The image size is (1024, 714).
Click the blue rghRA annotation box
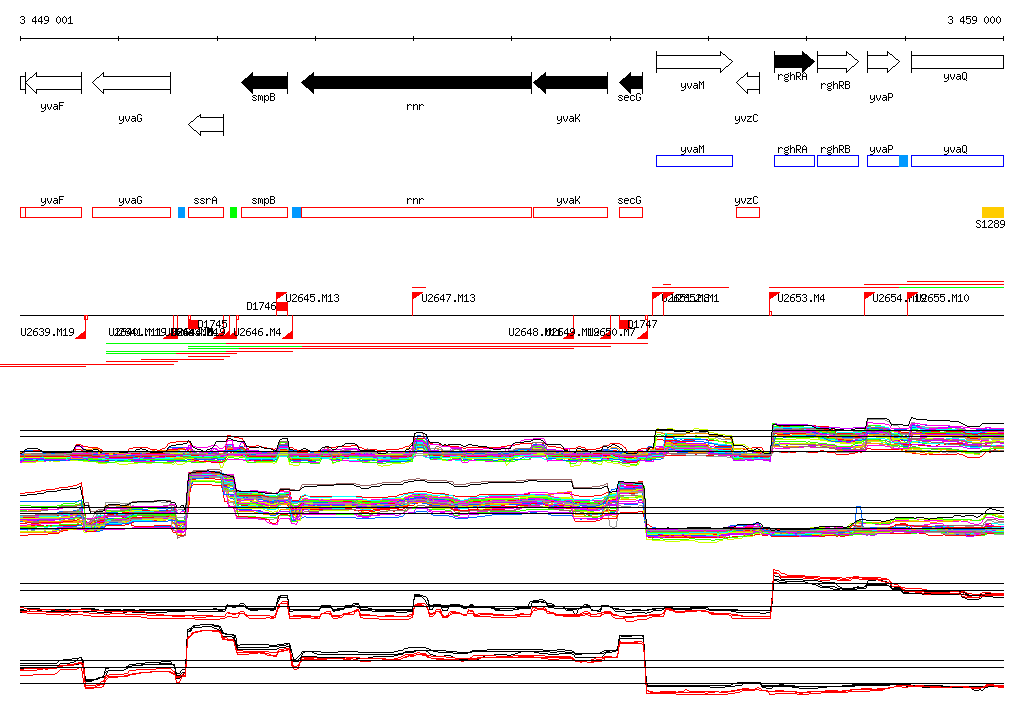pyautogui.click(x=794, y=161)
